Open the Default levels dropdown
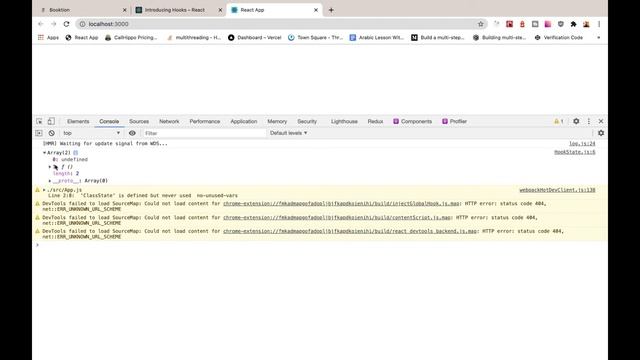The image size is (640, 360). pos(289,133)
